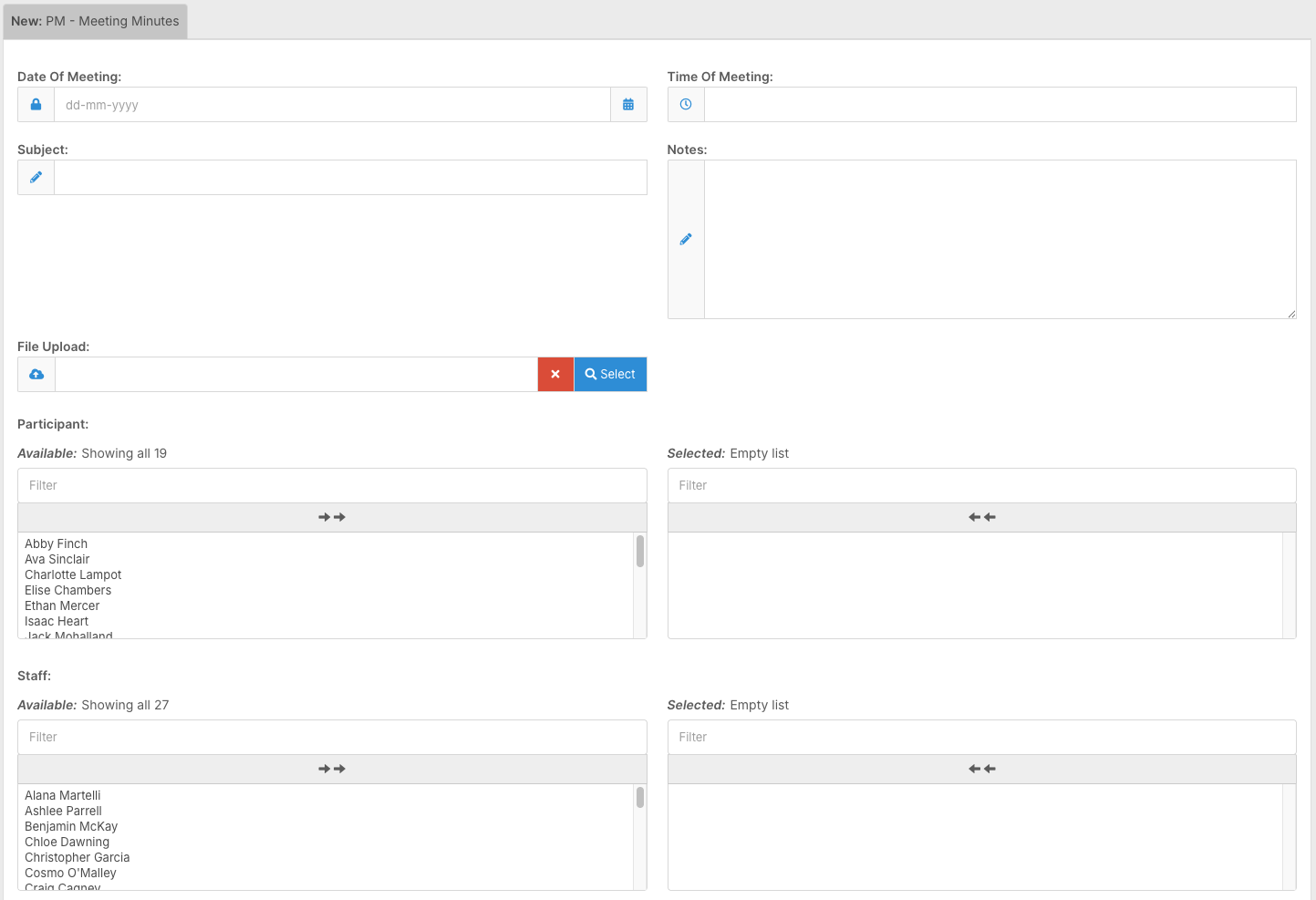This screenshot has height=900, width=1316.
Task: Select staff member Alana Martelli
Action: (x=63, y=796)
